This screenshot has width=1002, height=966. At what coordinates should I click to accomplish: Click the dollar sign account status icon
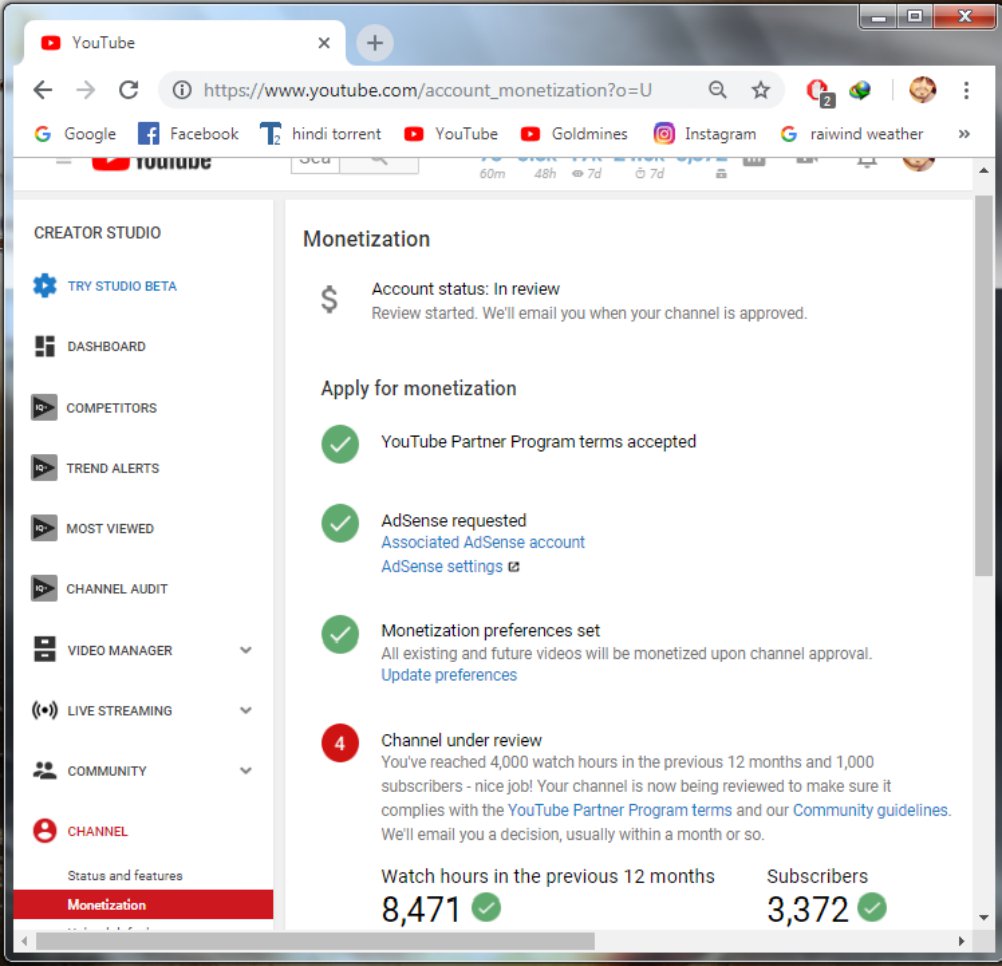coord(329,299)
